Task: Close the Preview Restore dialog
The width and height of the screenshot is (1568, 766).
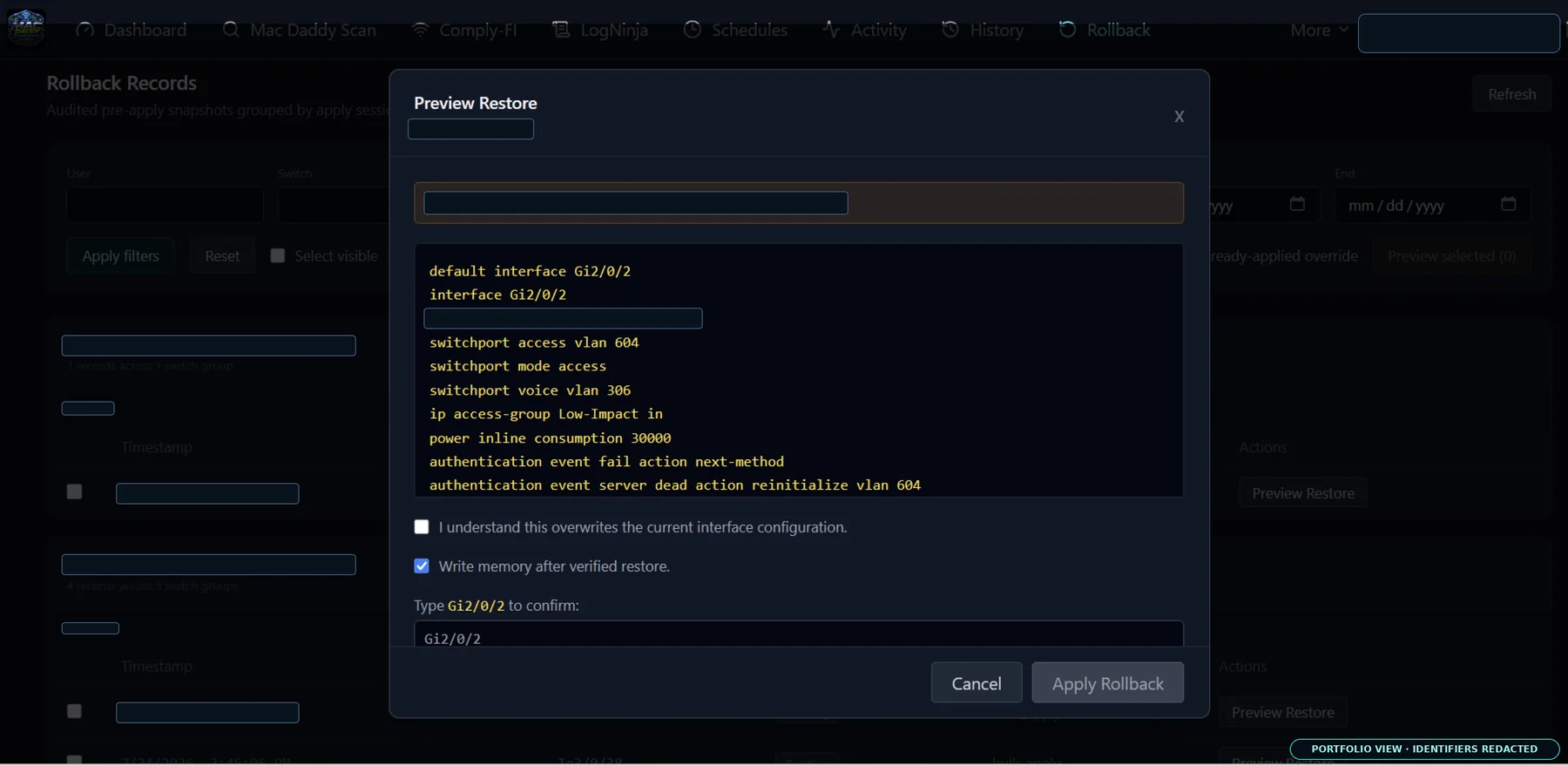Action: pos(1179,117)
